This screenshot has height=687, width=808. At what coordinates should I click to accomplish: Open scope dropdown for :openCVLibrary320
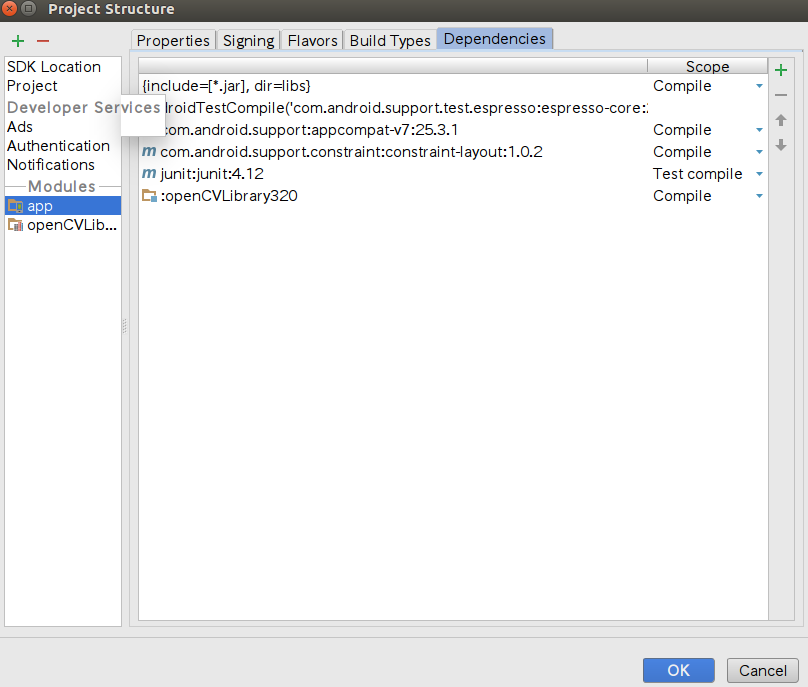[759, 196]
